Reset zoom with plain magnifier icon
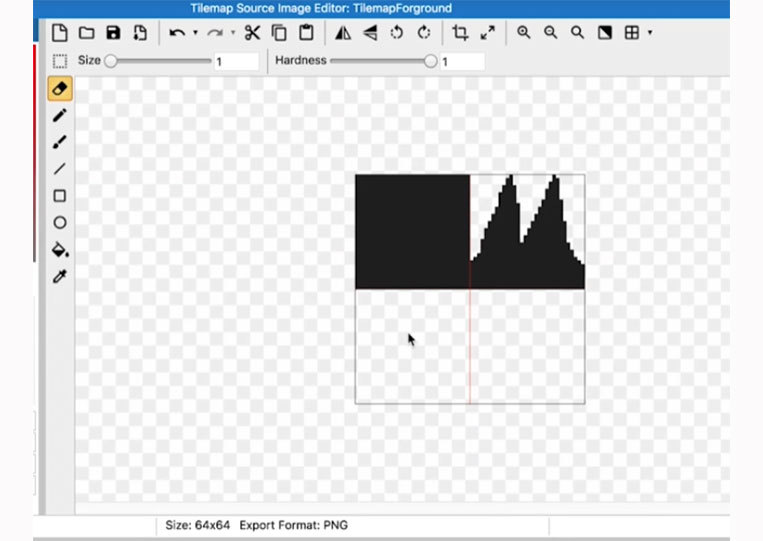This screenshot has width=763, height=541. click(x=578, y=33)
